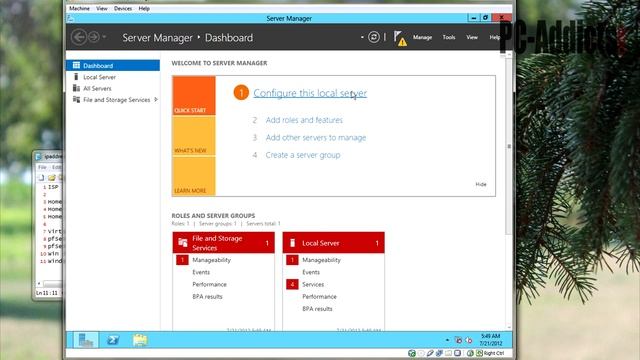This screenshot has width=640, height=360.
Task: Click the File and Storage Services tile icon
Action: point(183,243)
